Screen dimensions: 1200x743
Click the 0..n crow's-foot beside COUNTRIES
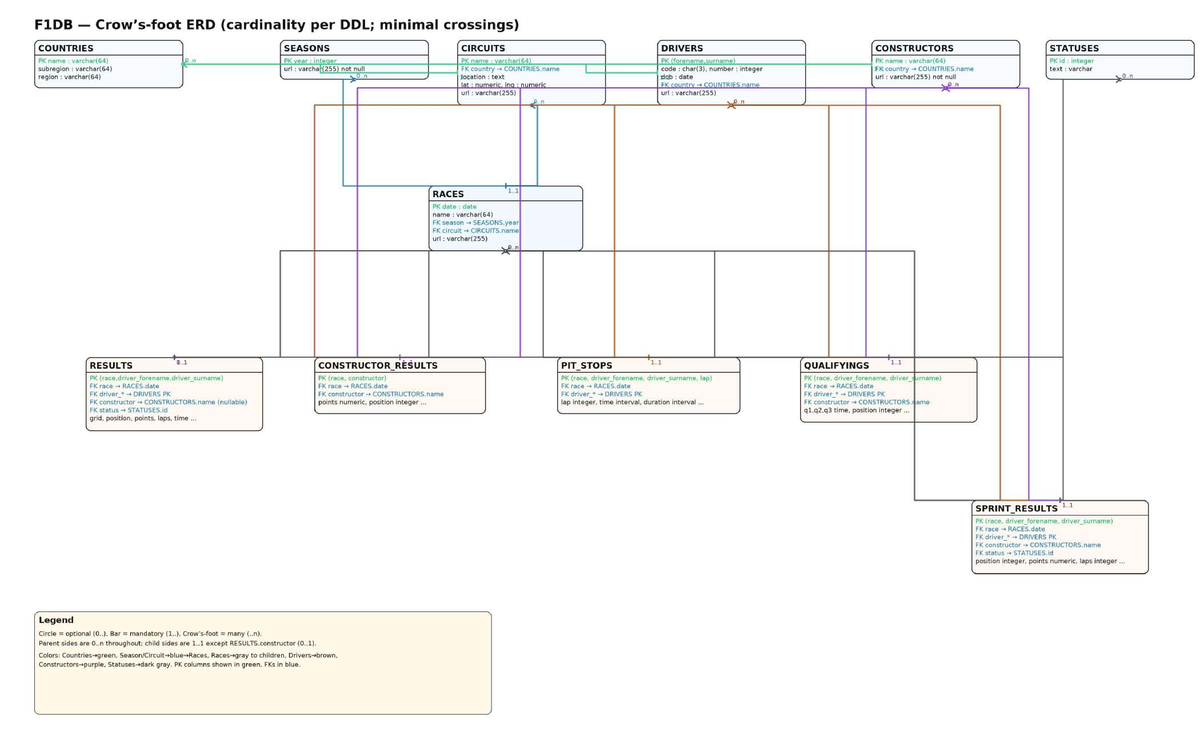tap(188, 62)
